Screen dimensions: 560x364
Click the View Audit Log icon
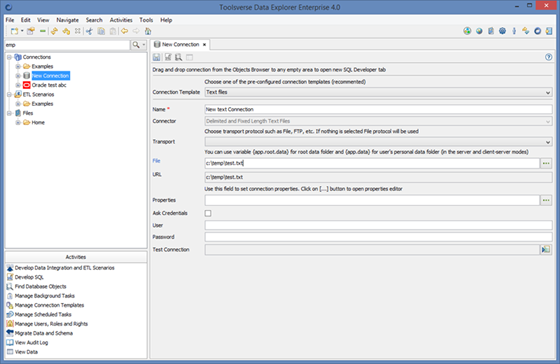(10, 343)
